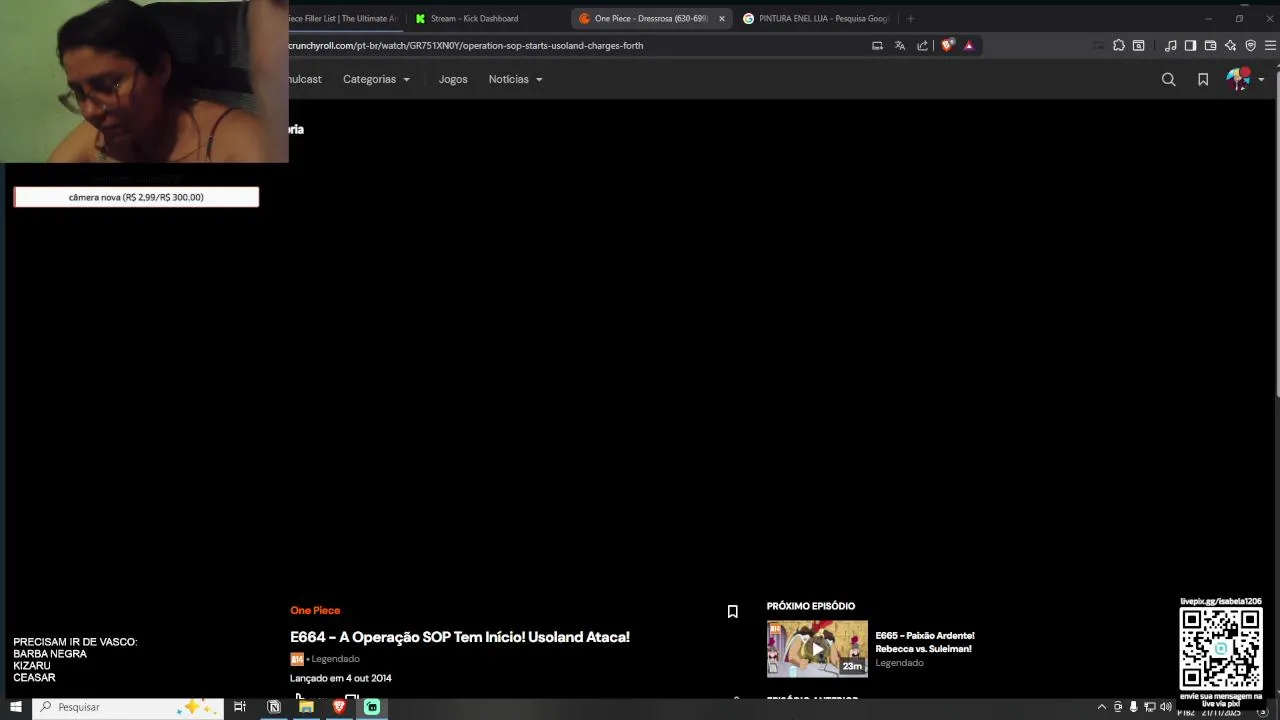1280x720 pixels.
Task: Open Brave Leo AI sparkle icon
Action: [x=1230, y=45]
